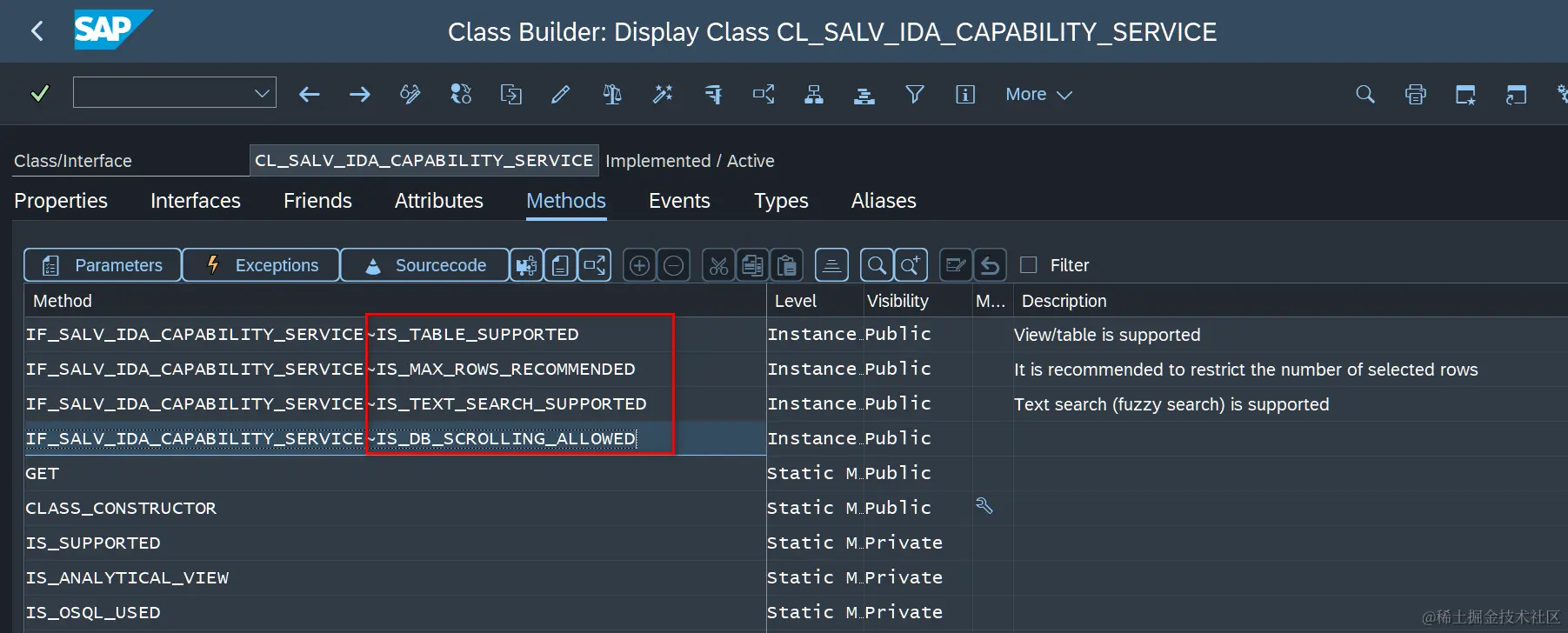Click the pencil edit icon

coord(561,94)
